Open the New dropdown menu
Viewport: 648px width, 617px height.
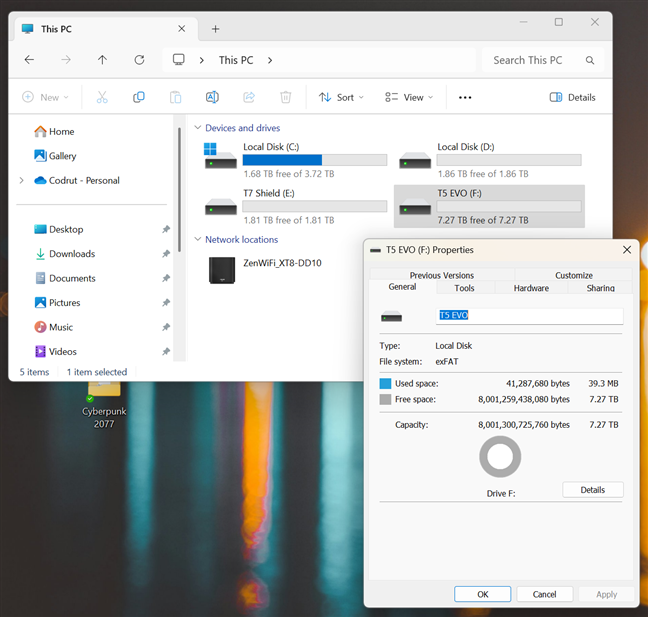click(x=45, y=98)
